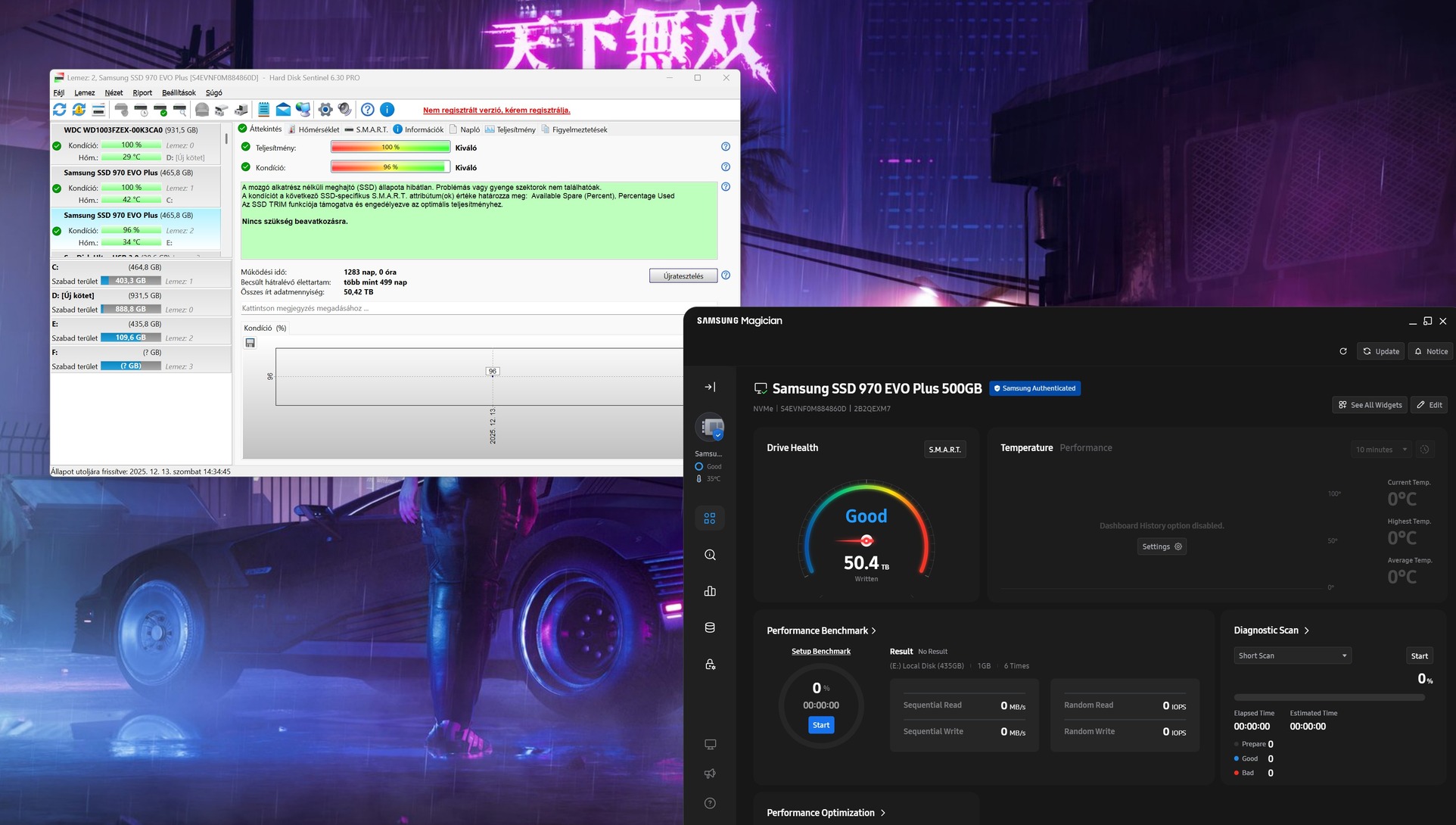The height and width of the screenshot is (825, 1456).
Task: Click the Kondíció 96 % progress bar
Action: point(390,167)
